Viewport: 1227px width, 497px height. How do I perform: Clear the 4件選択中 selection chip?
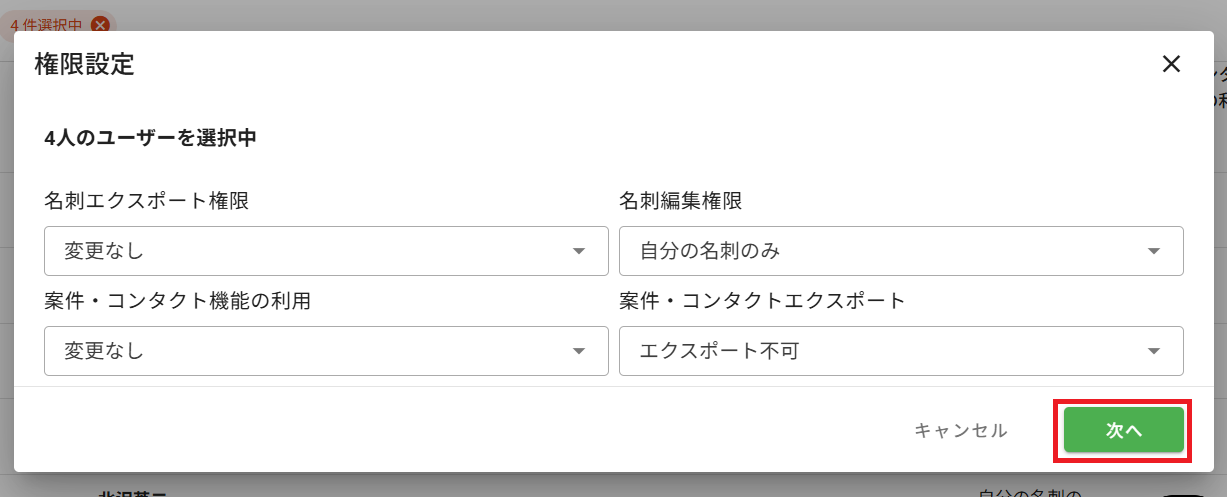coord(99,25)
